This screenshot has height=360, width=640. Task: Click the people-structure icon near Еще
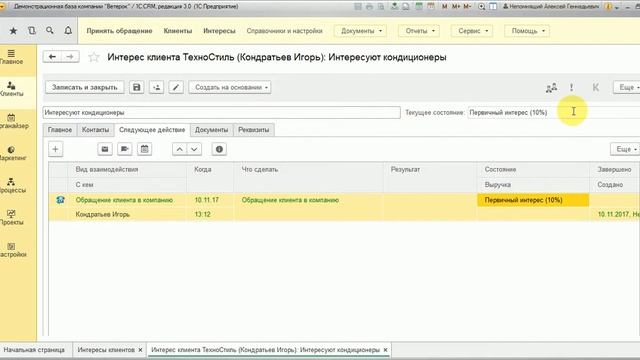(x=551, y=87)
